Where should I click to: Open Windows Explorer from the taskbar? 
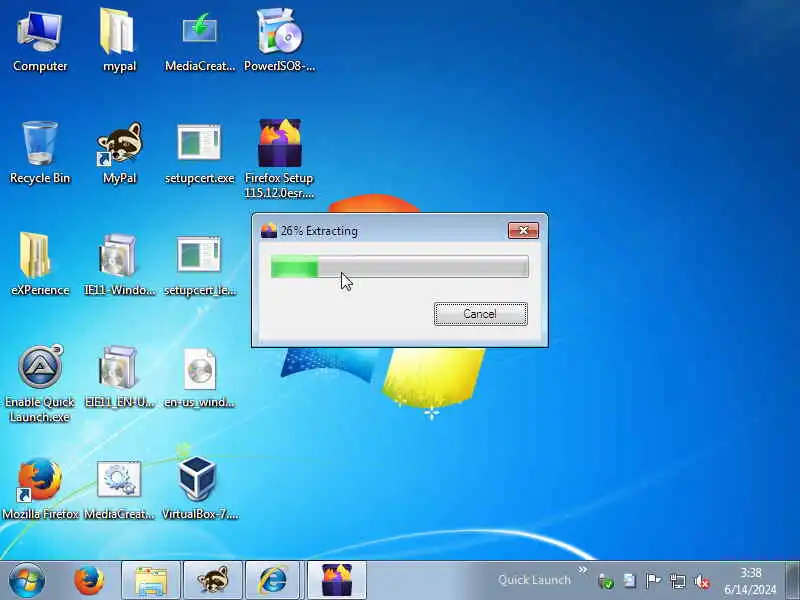(151, 581)
